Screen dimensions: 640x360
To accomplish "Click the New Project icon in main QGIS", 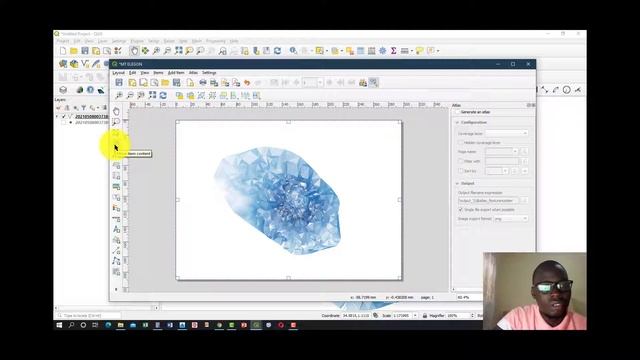I will coord(63,51).
